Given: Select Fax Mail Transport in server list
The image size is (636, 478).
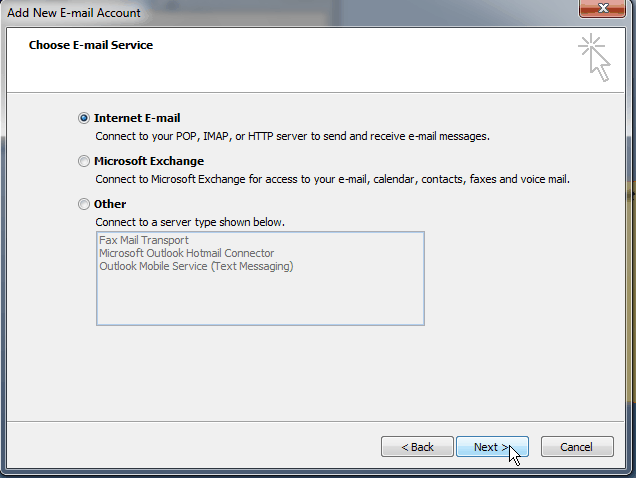Looking at the screenshot, I should (144, 240).
